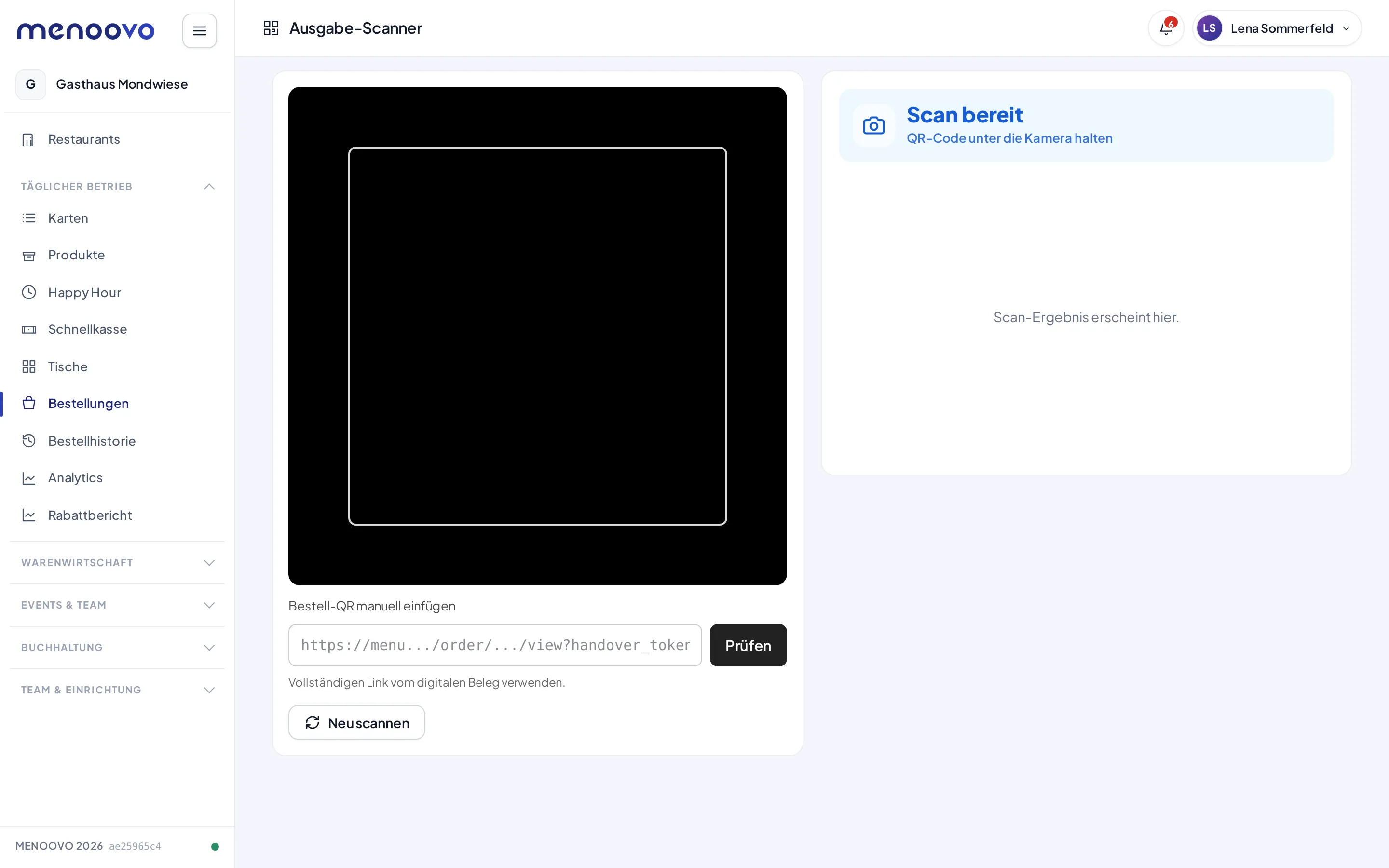Click the Karten list icon
Viewport: 1389px width, 868px height.
29,218
